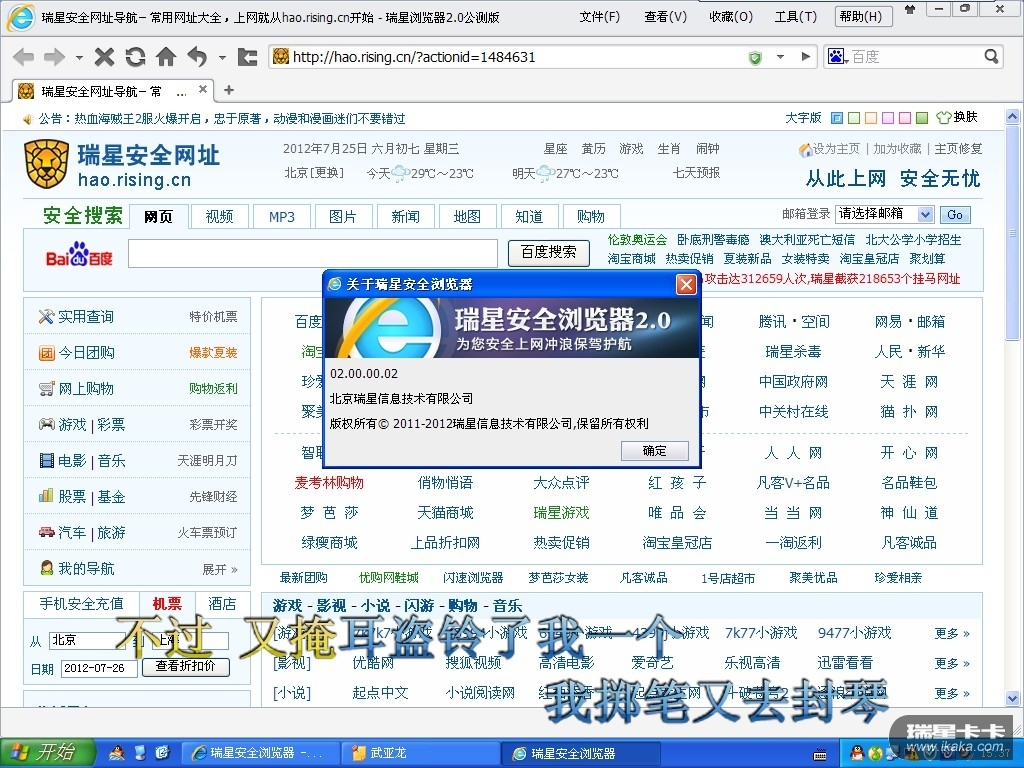This screenshot has width=1024, height=768.
Task: Open the 查看(V) menu
Action: click(665, 17)
